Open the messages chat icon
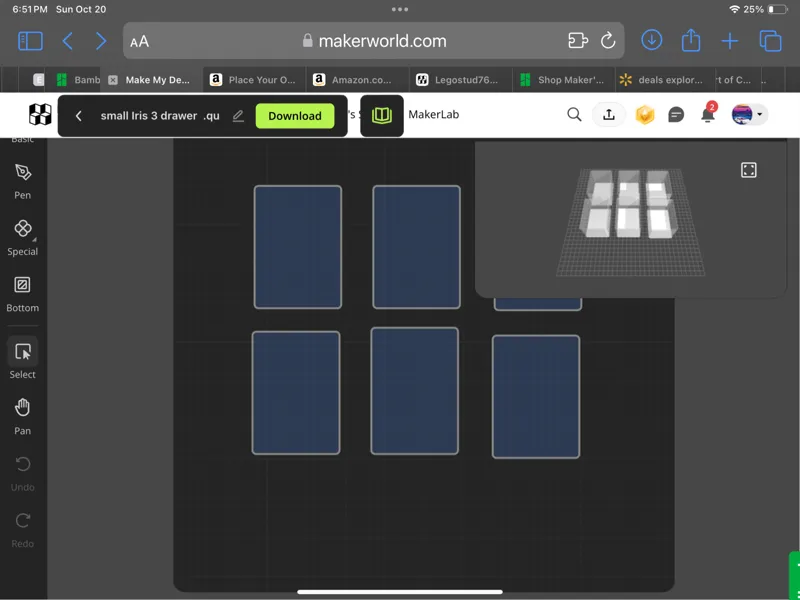Image resolution: width=800 pixels, height=600 pixels. [x=676, y=115]
